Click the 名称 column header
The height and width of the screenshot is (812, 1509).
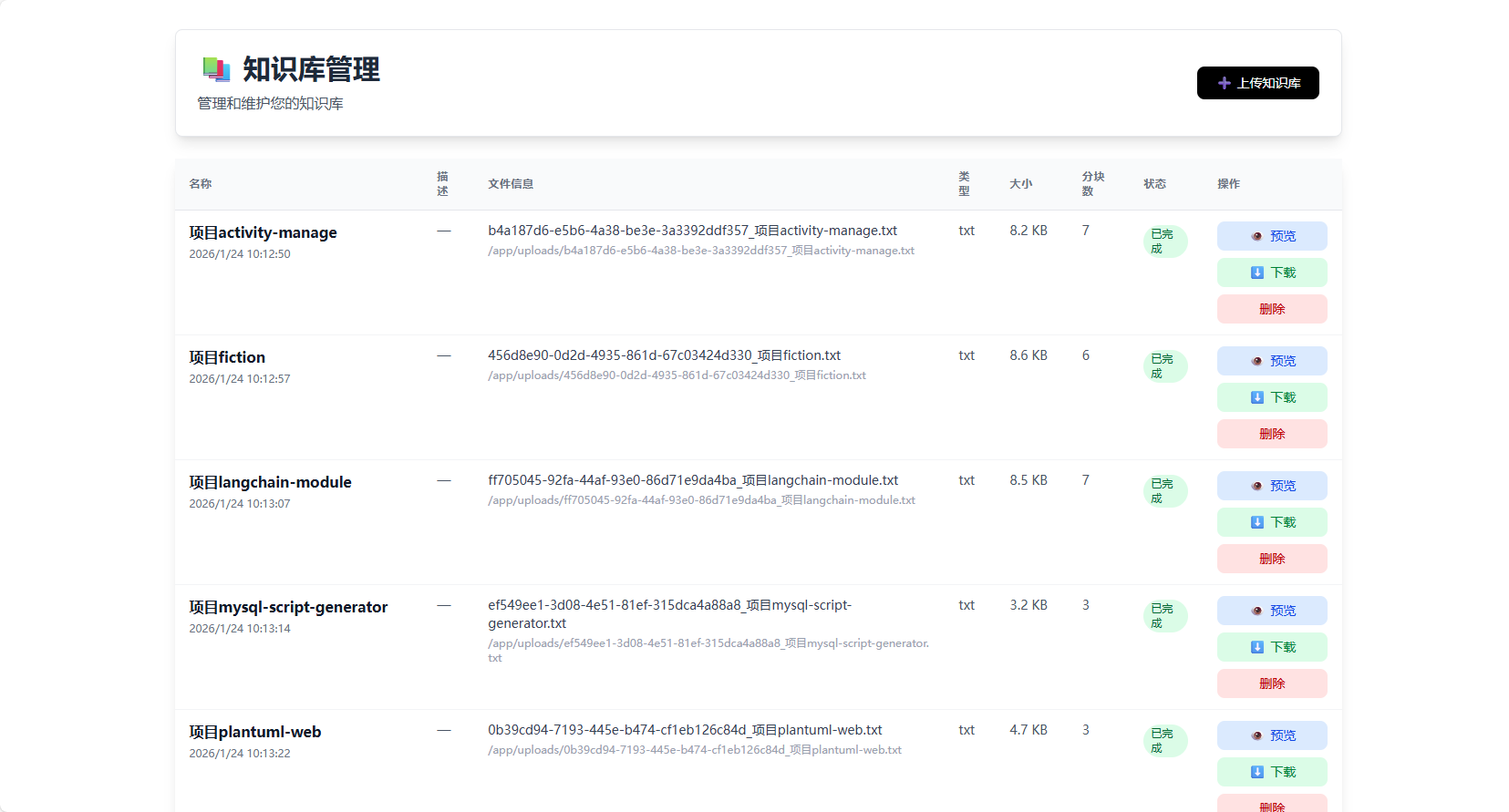tap(201, 184)
